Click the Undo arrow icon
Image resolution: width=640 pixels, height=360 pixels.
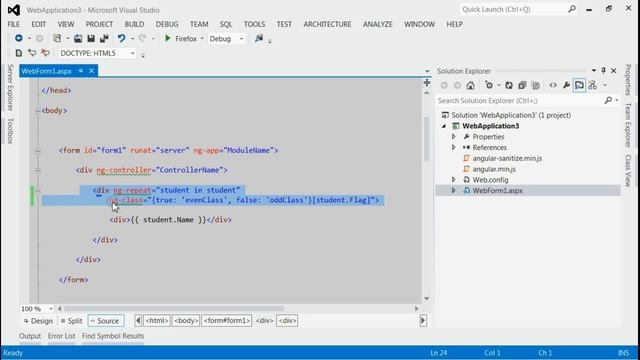tap(121, 38)
